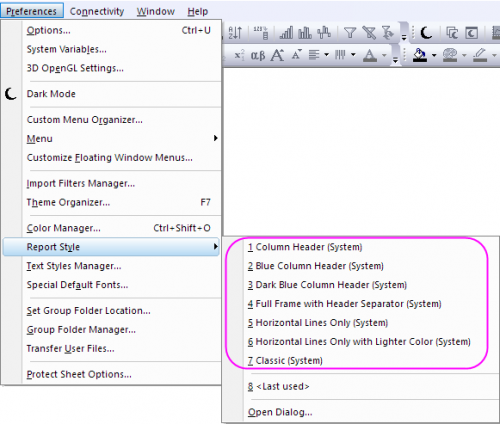Click the duplicate windows dark mode icon
Screen dimensions: 500x424
(x=452, y=33)
